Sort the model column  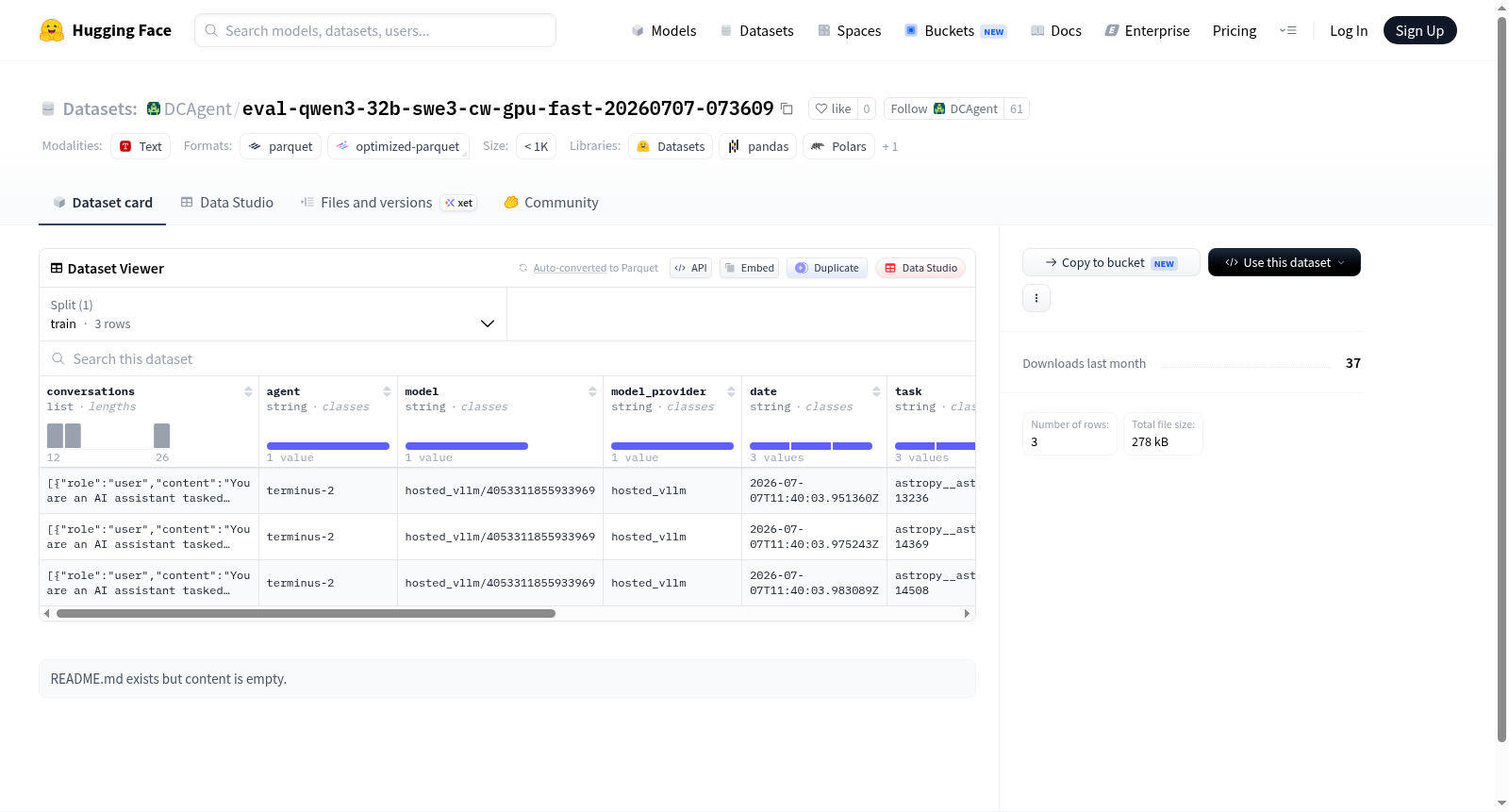point(592,391)
